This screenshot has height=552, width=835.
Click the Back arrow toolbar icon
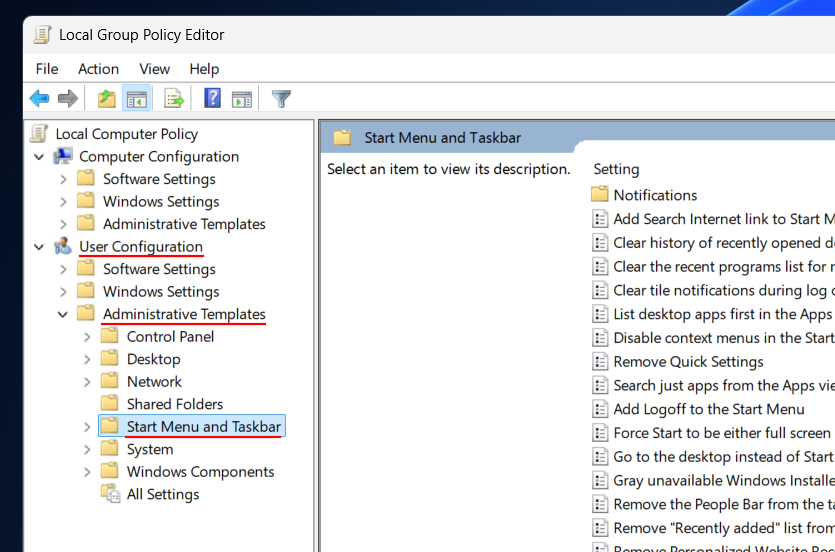point(39,98)
